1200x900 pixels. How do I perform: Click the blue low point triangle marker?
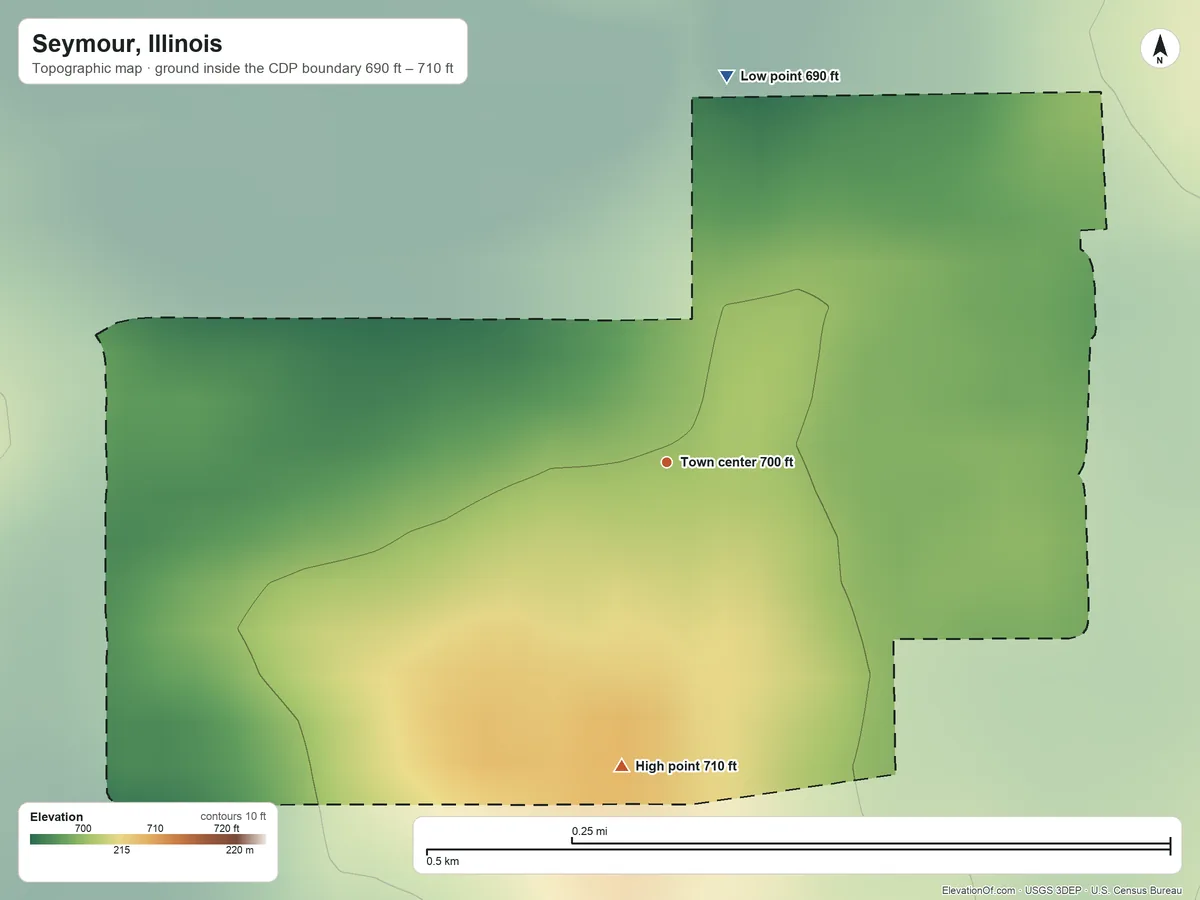tap(727, 76)
